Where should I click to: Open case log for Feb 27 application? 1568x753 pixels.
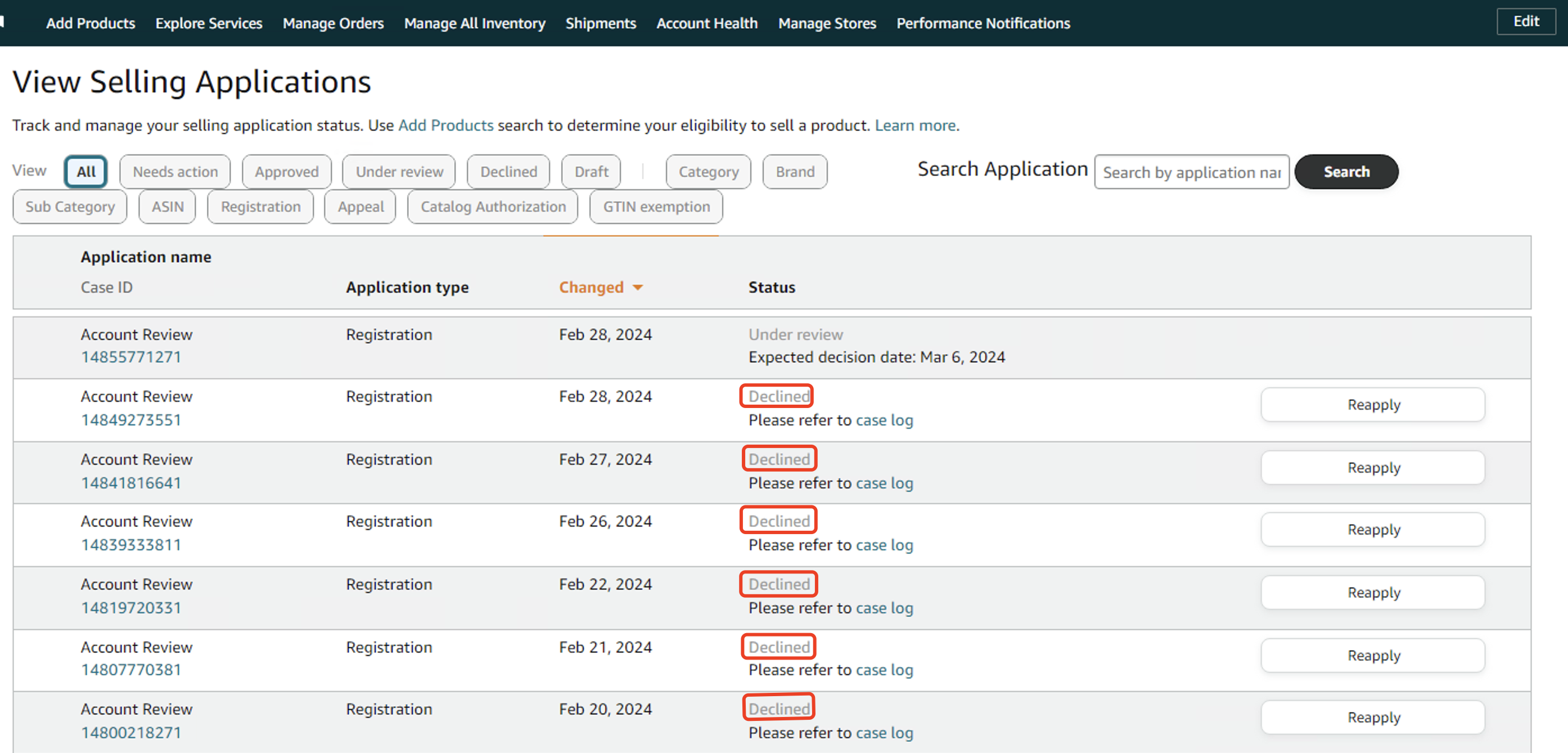click(x=885, y=483)
